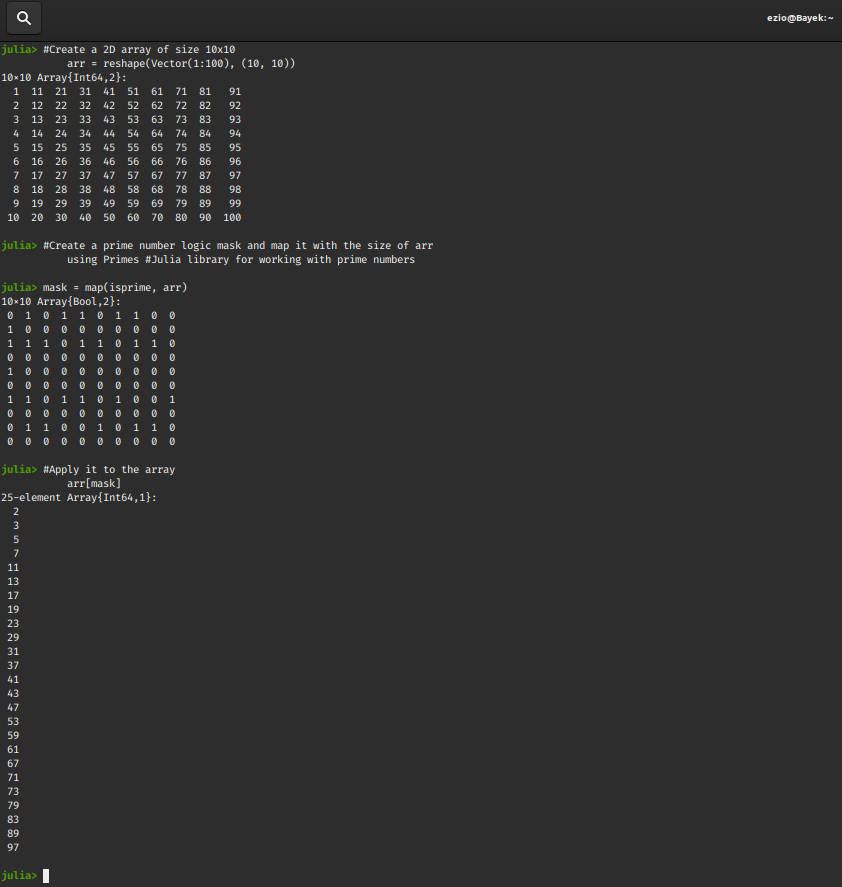The image size is (842, 887).
Task: Click the blinking cursor block after last prompt
Action: [46, 876]
